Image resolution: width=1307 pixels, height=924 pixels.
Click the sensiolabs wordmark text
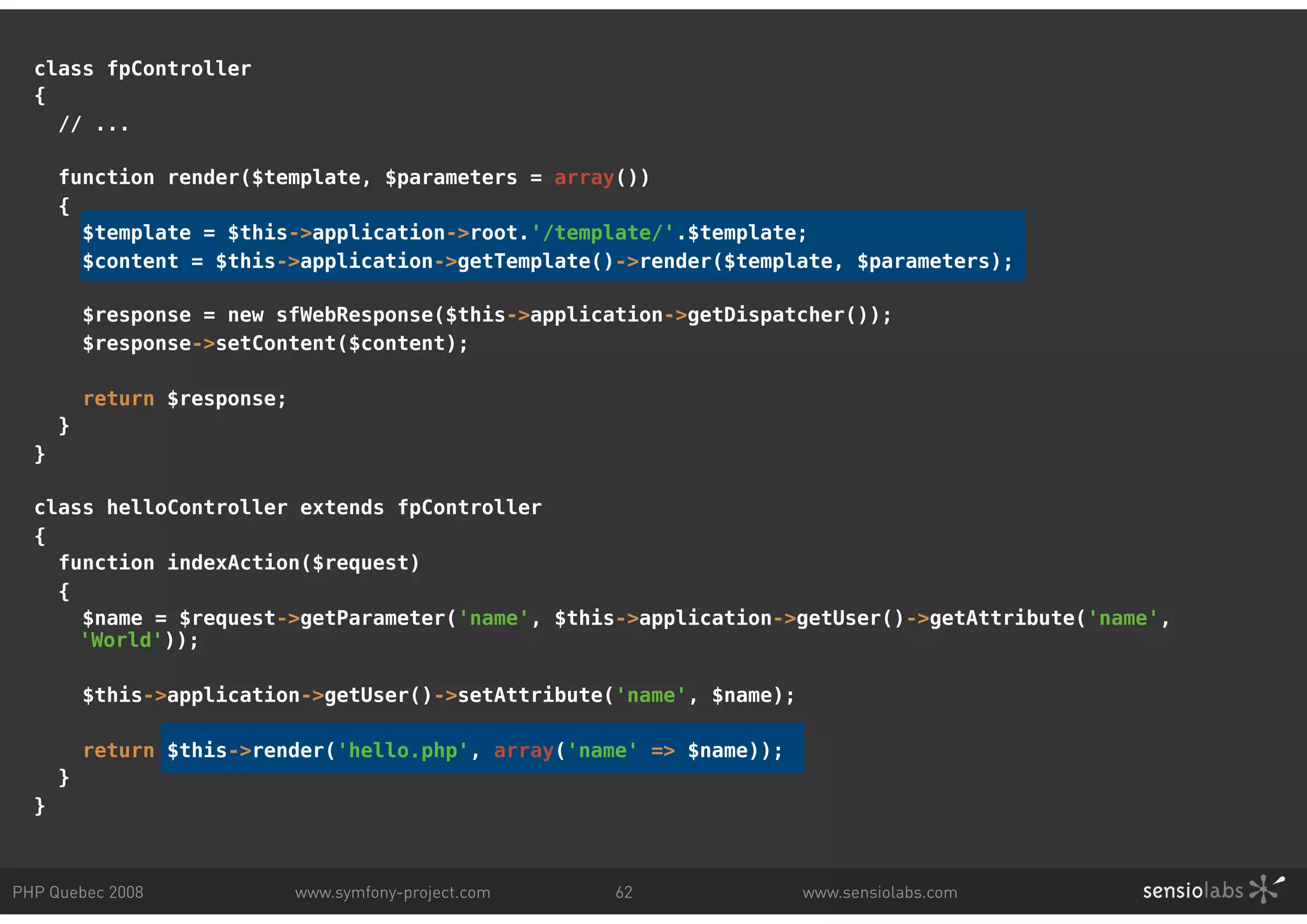[1192, 891]
